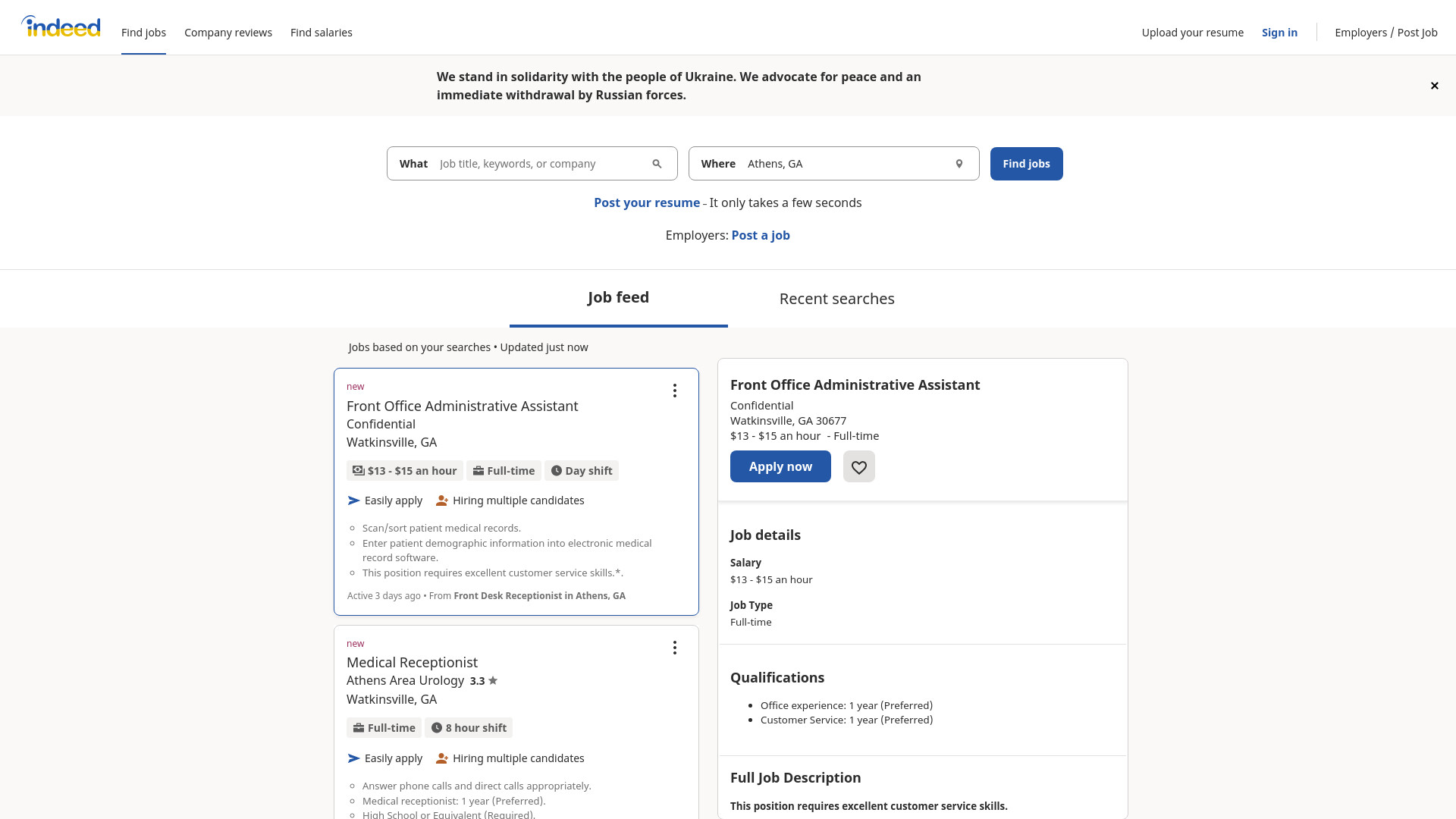Click the $13 - $15 an hour salary tag

pos(405,471)
